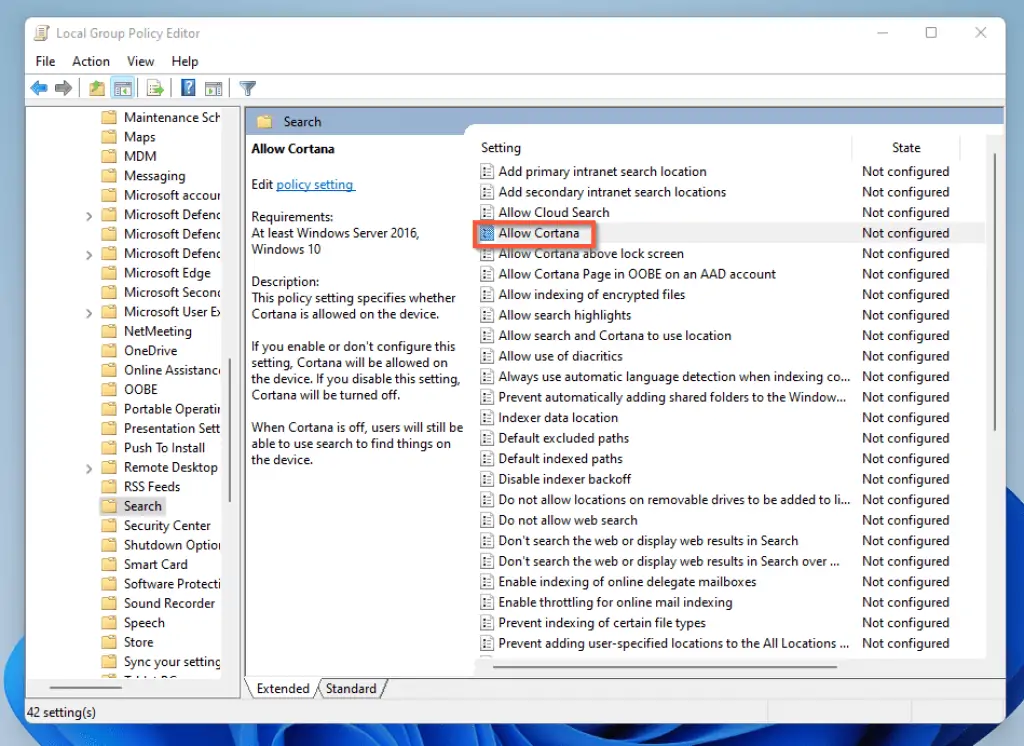Switch to the Standard tab

pyautogui.click(x=352, y=688)
